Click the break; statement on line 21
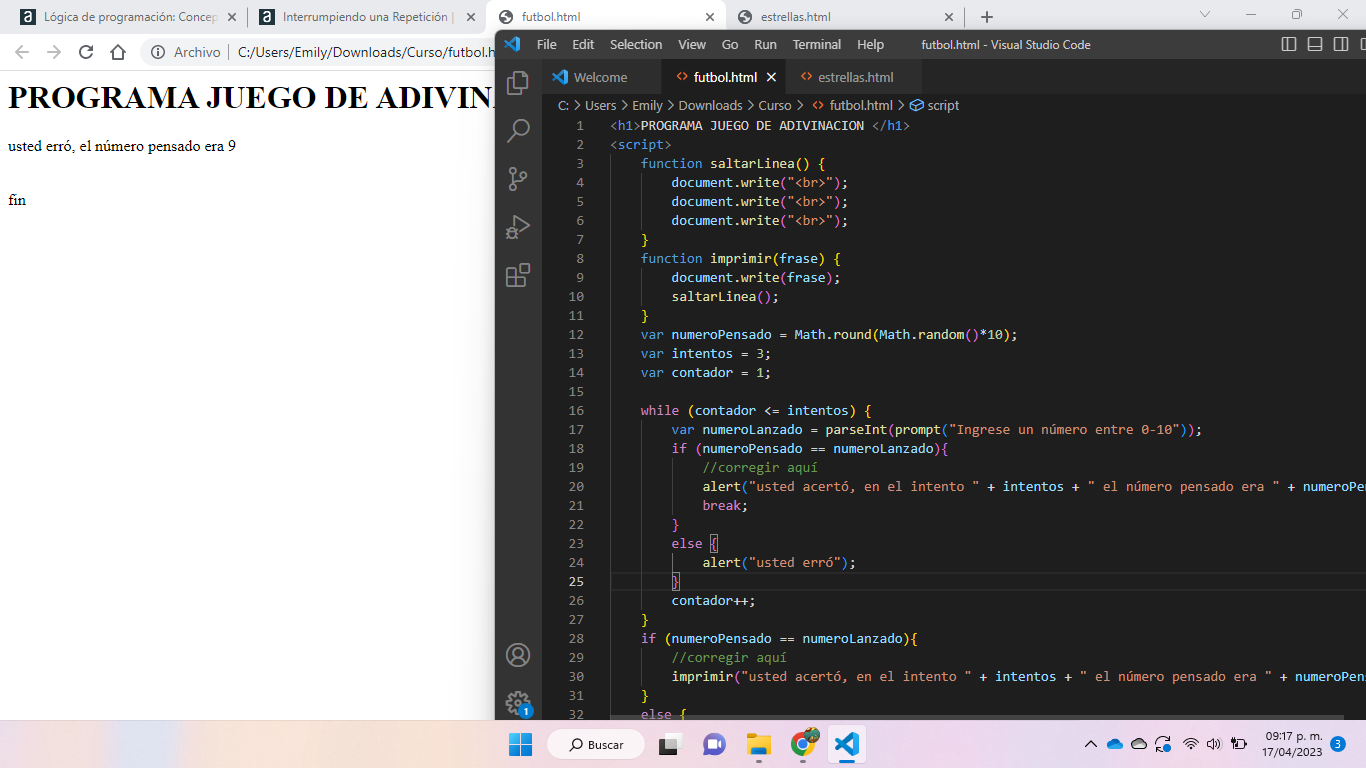This screenshot has height=768, width=1366. [x=725, y=506]
